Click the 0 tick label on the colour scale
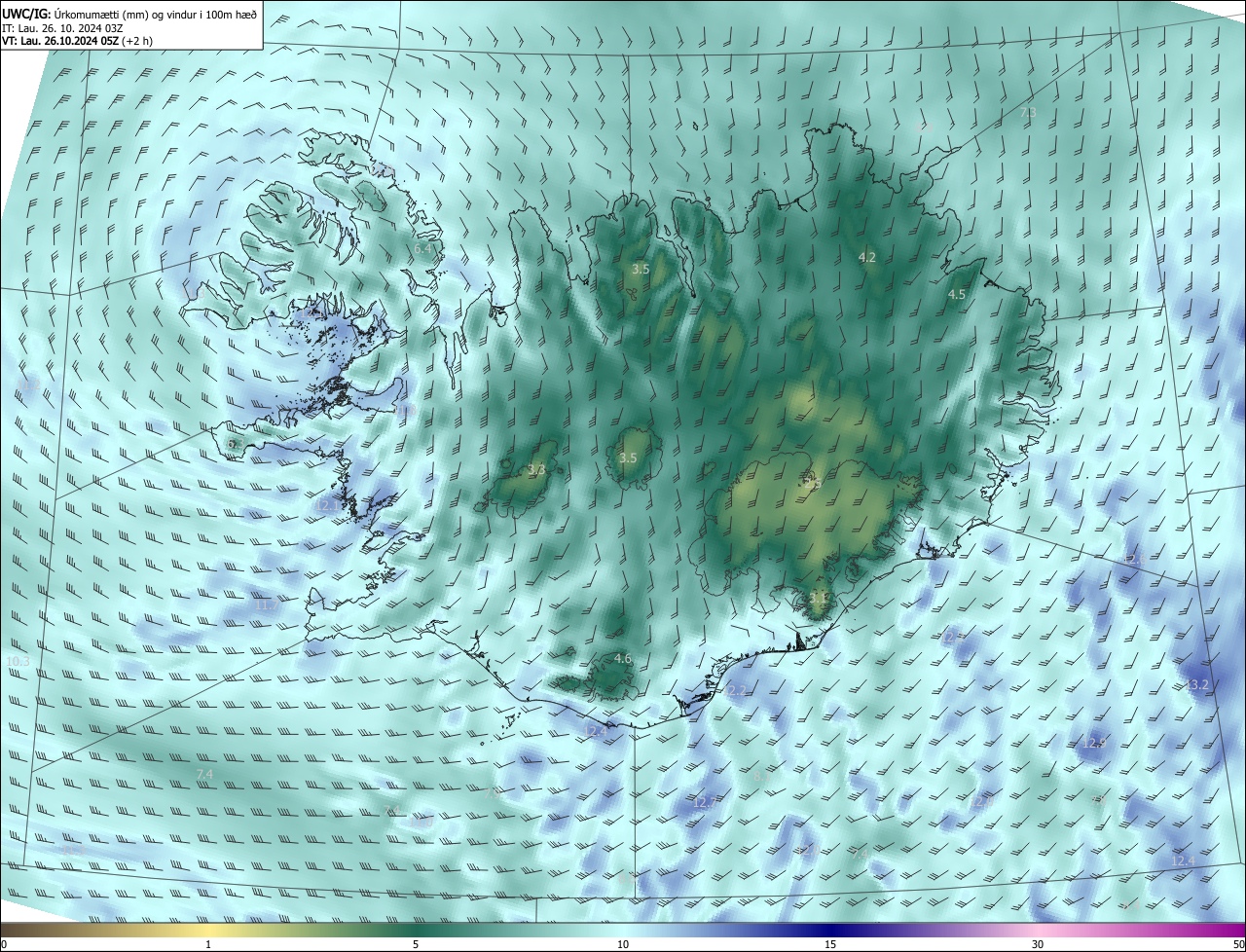 click(x=4, y=945)
